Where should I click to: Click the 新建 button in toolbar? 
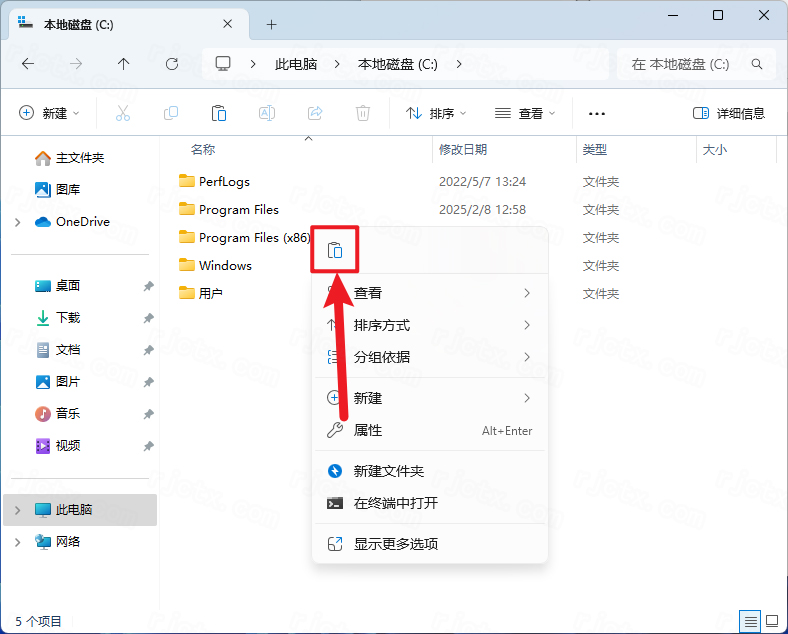click(x=49, y=114)
